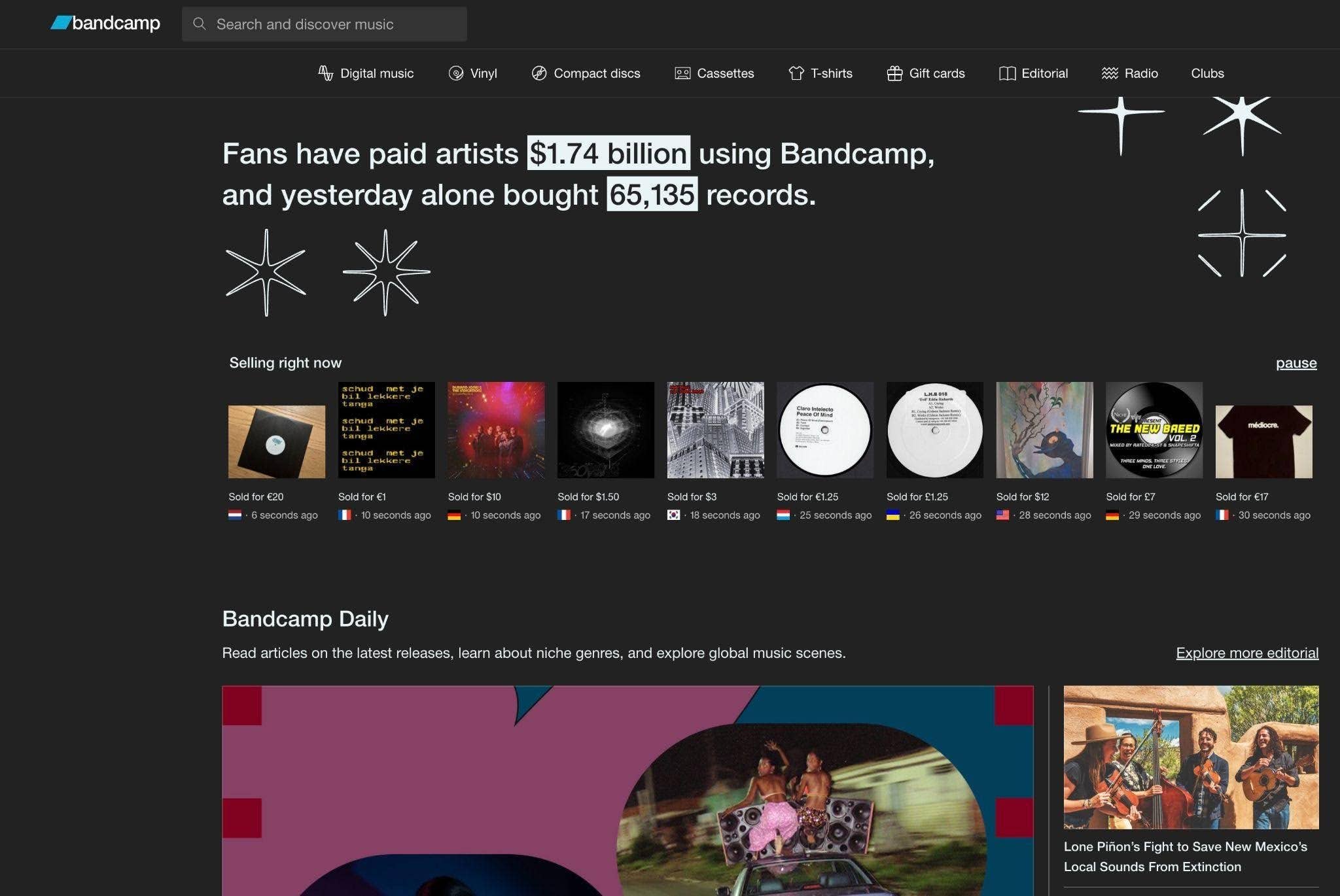This screenshot has width=1340, height=896.
Task: Click the '6 seconds ago' timestamp
Action: click(285, 515)
